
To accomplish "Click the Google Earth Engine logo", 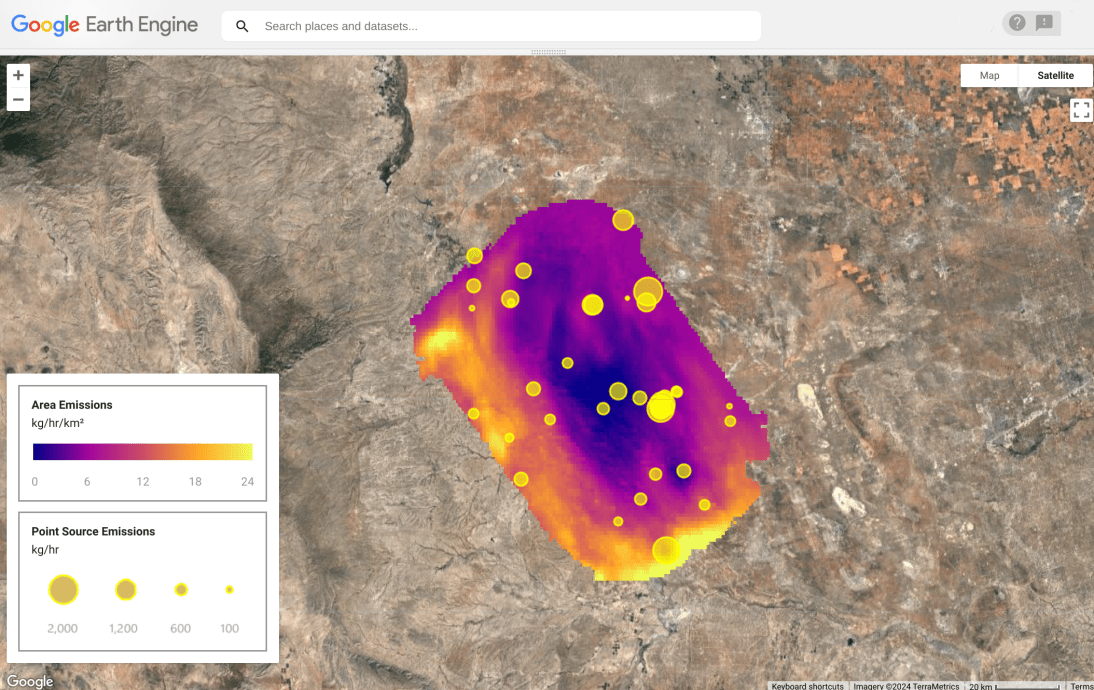I will (x=104, y=24).
